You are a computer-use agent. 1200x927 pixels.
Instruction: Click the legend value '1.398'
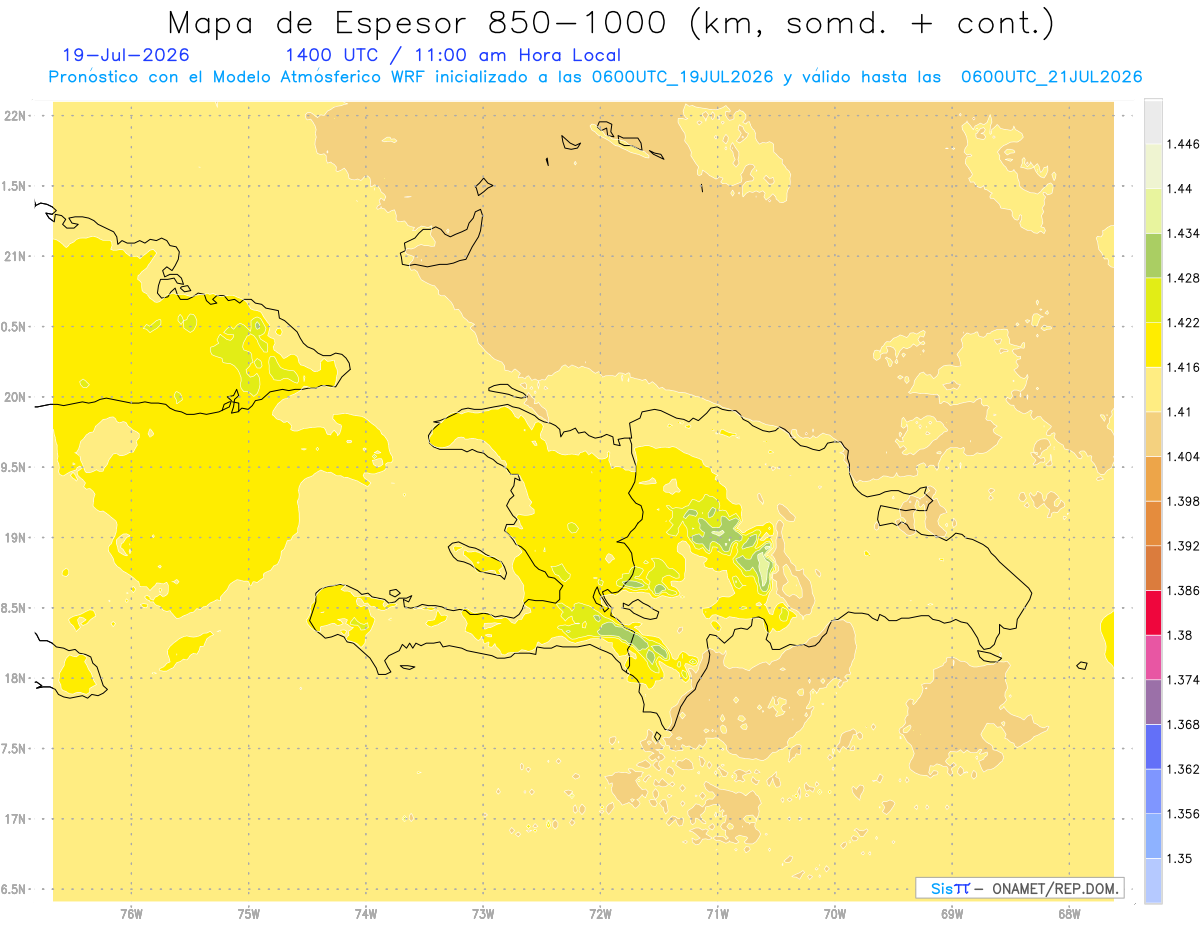point(1183,501)
